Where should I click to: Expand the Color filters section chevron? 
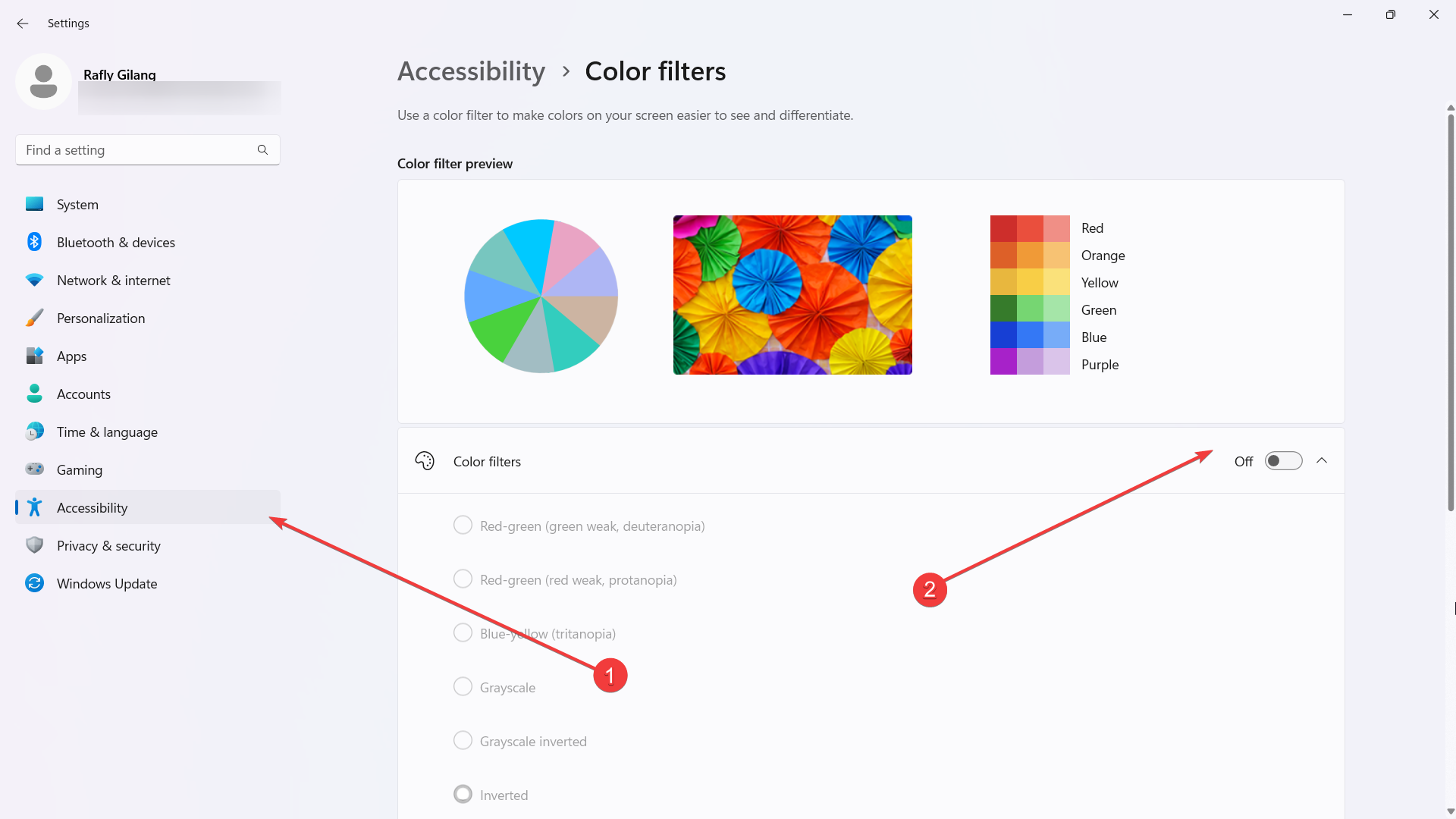point(1322,461)
